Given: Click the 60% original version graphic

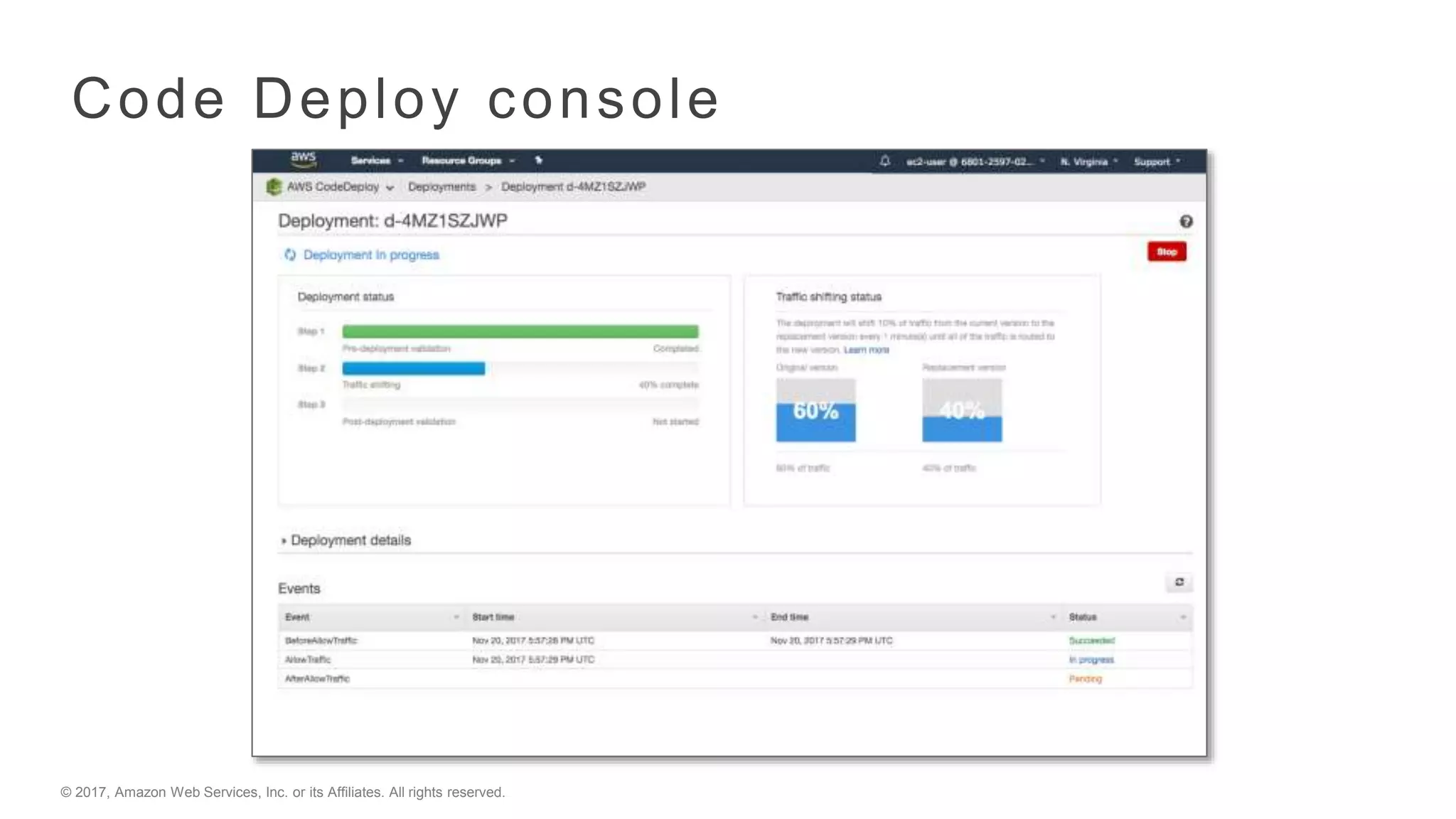Looking at the screenshot, I should pos(815,410).
